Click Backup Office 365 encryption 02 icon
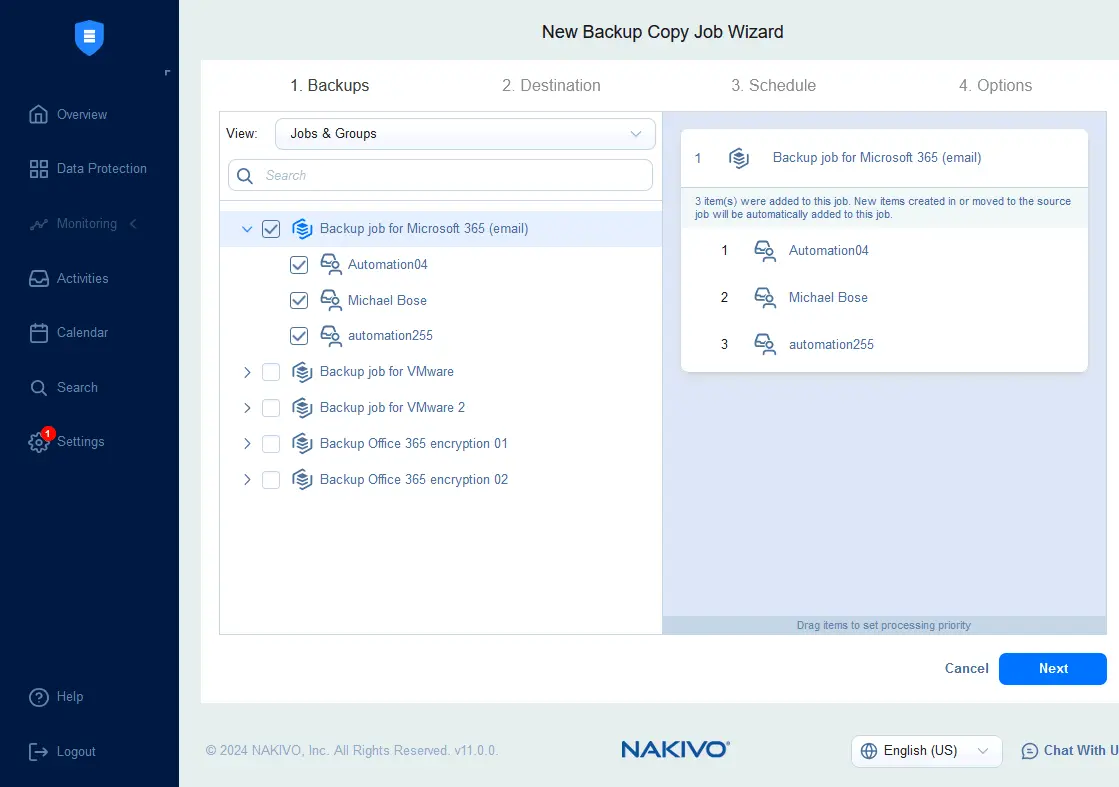Screen dimensions: 1119x787 tap(302, 479)
